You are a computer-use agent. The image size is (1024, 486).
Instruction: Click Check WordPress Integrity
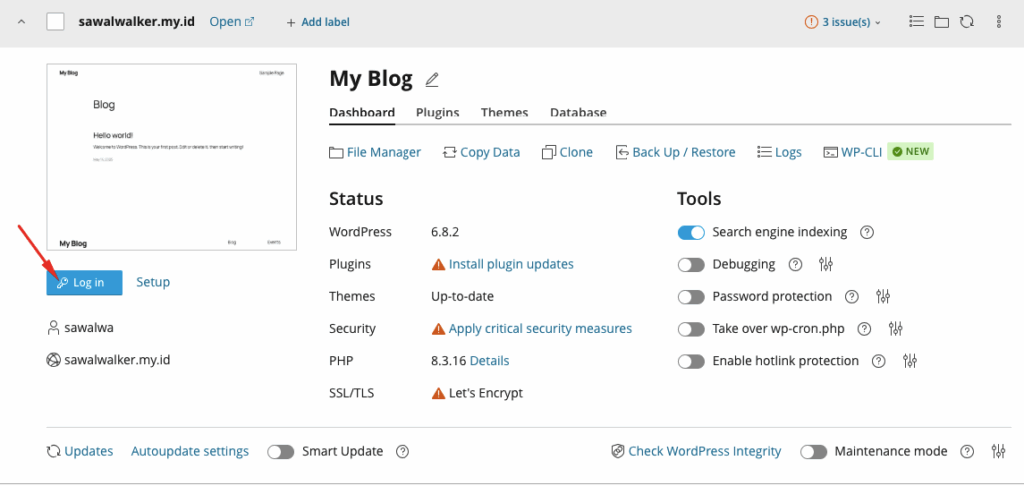tap(696, 451)
